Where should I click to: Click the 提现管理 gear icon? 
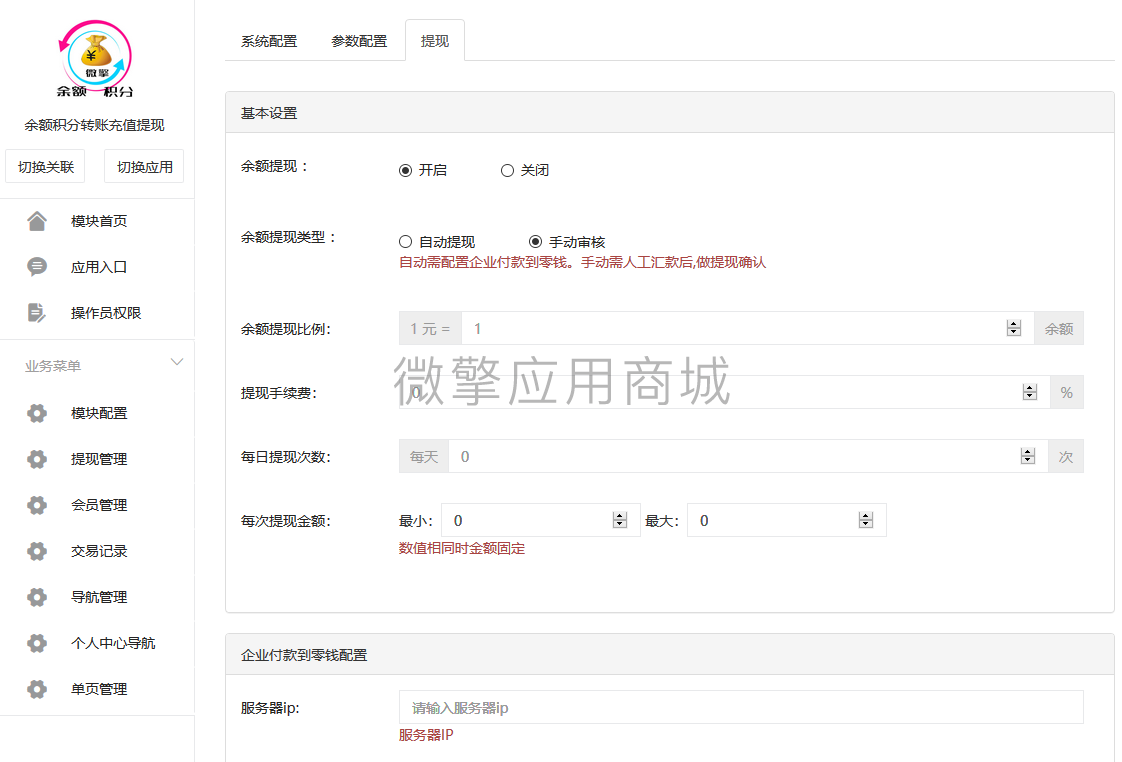tap(37, 459)
